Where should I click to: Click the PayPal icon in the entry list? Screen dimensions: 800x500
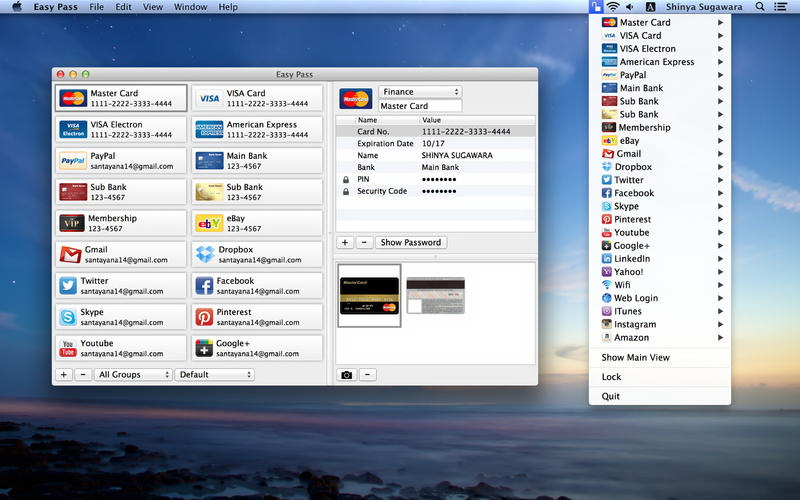point(72,161)
